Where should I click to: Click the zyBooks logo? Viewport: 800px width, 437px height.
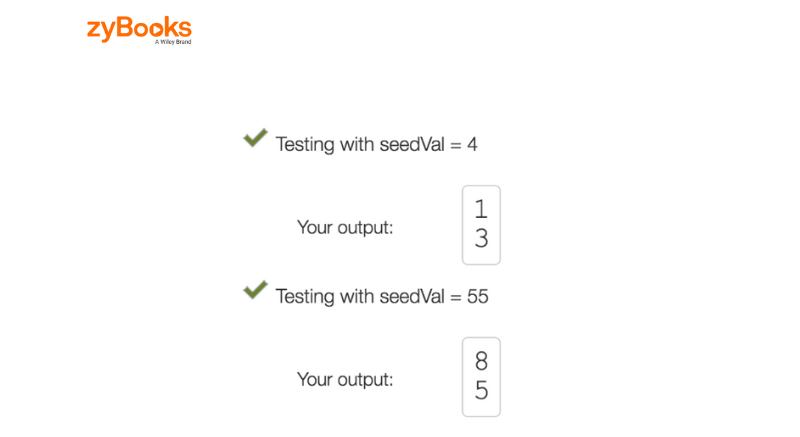pos(139,29)
